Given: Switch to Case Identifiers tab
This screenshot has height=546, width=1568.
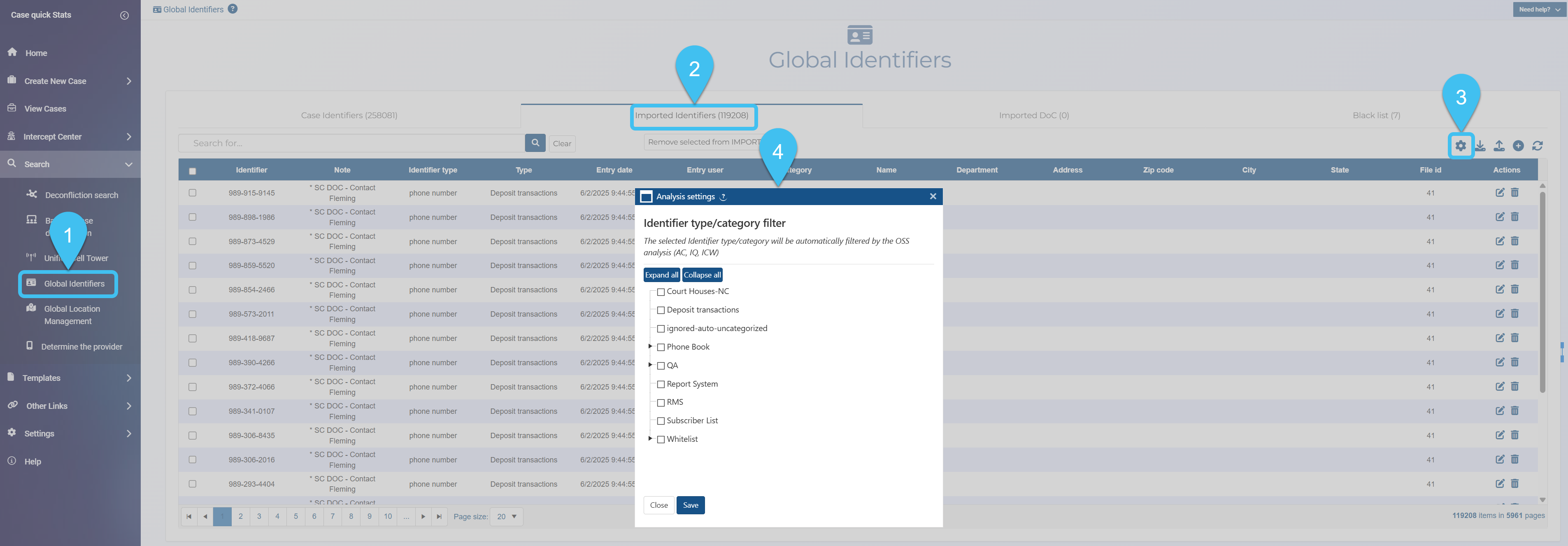Looking at the screenshot, I should click(x=349, y=115).
